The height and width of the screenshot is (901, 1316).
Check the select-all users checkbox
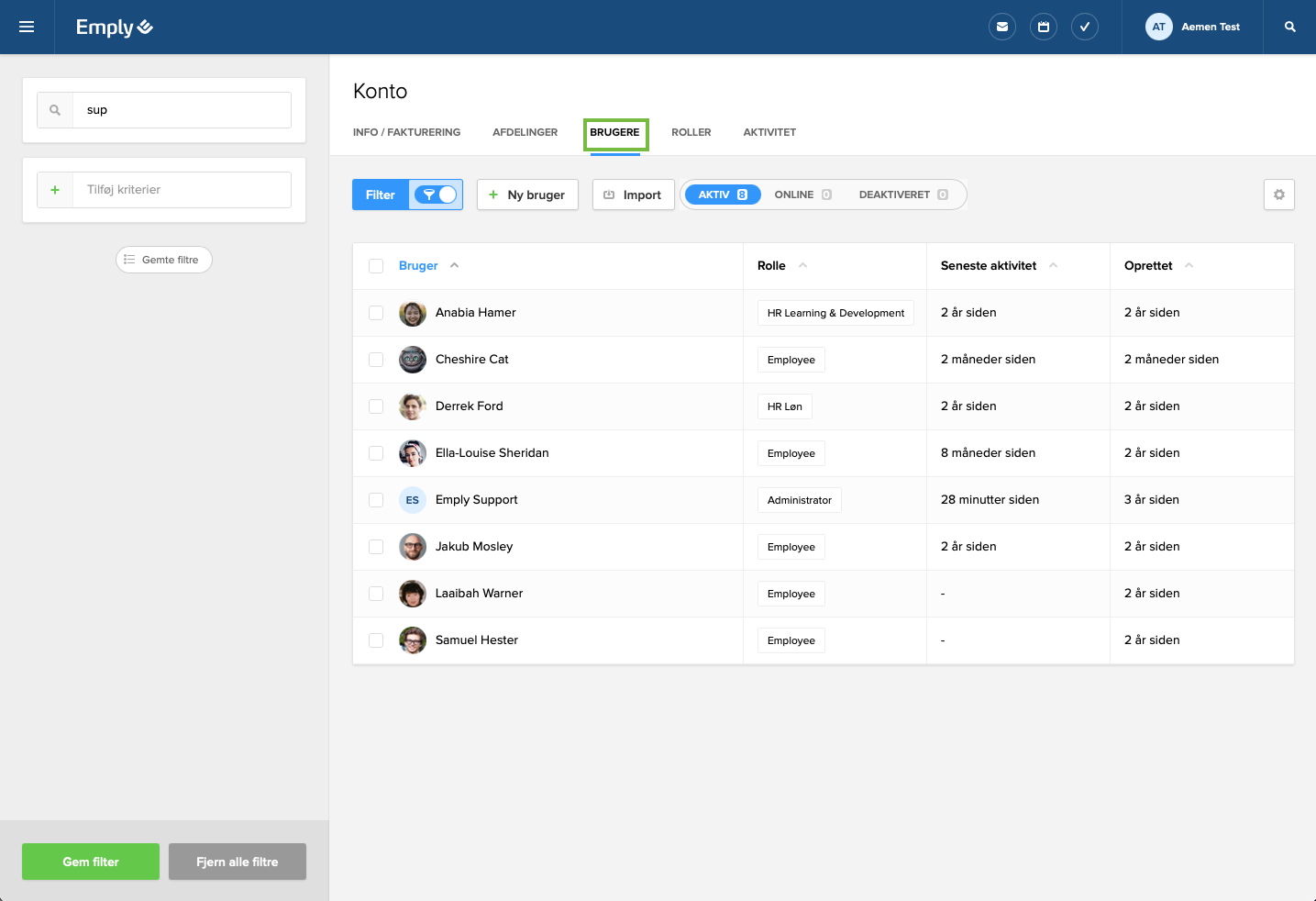(376, 266)
